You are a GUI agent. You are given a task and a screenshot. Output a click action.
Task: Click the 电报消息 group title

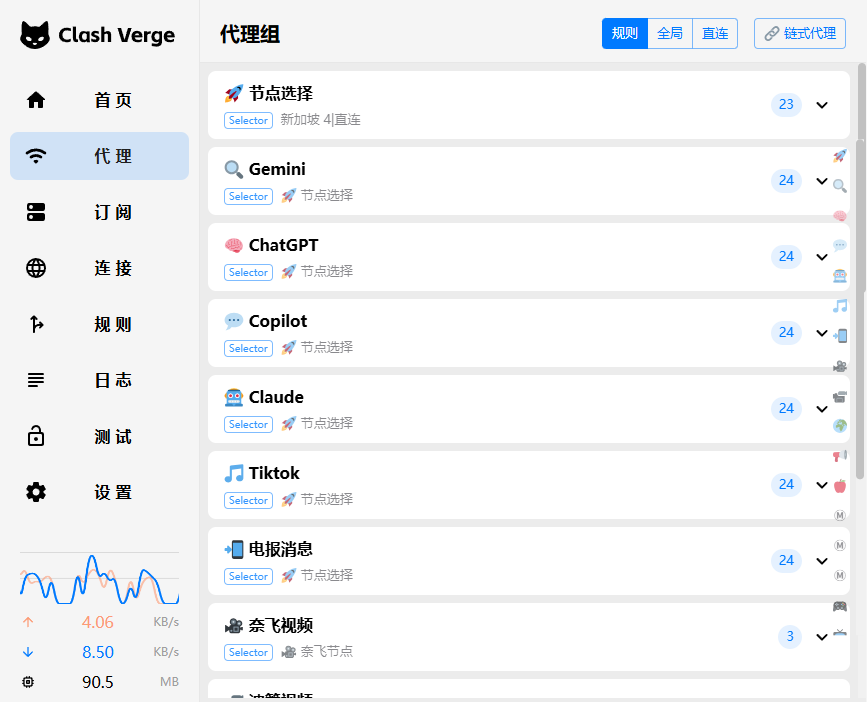281,549
